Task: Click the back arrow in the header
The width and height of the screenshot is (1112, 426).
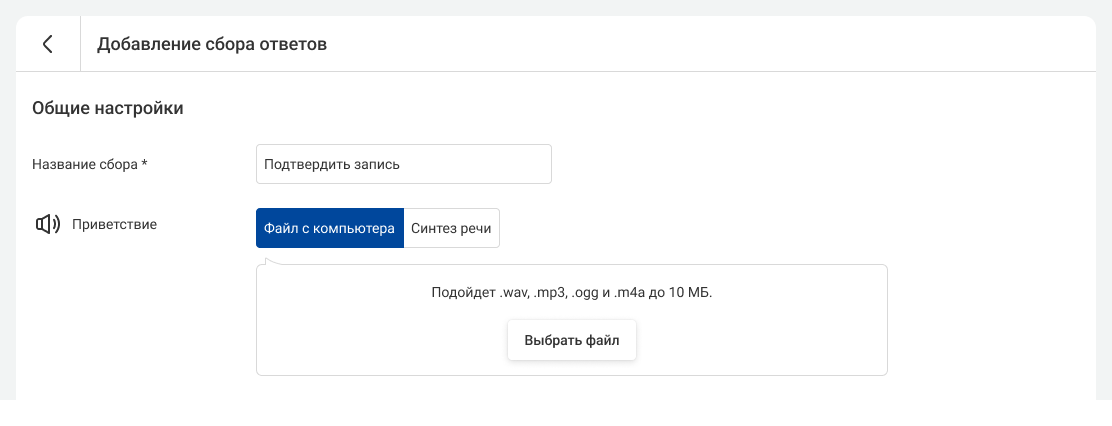Action: (x=47, y=44)
